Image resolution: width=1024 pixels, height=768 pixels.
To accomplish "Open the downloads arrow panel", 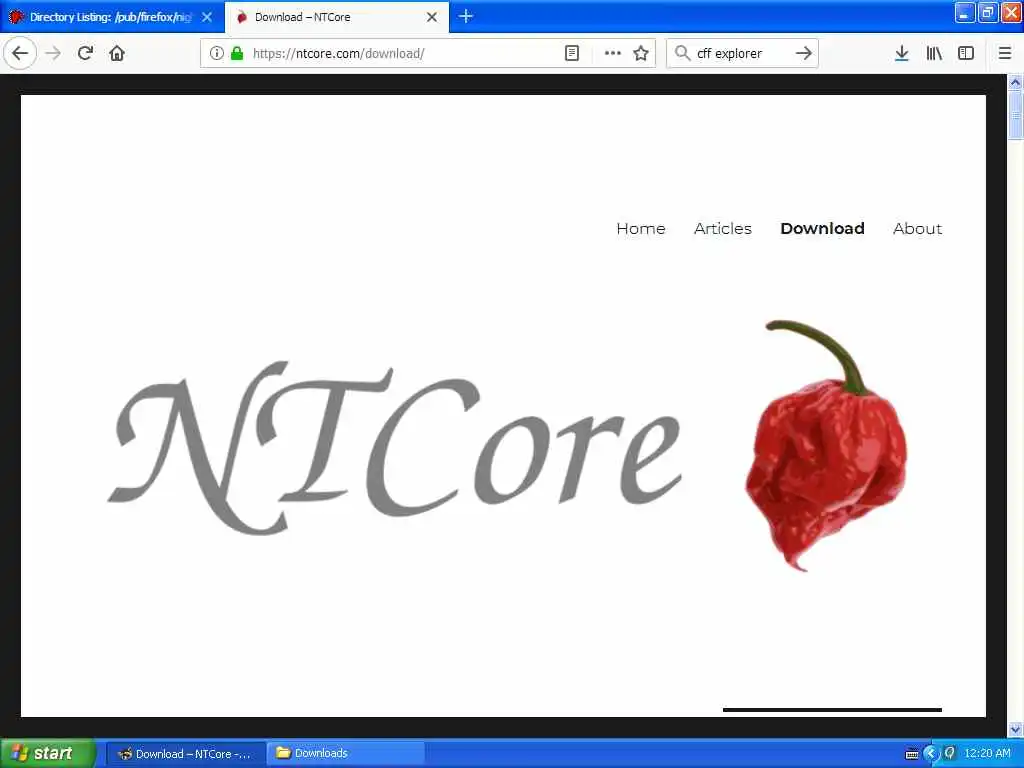I will pos(901,53).
